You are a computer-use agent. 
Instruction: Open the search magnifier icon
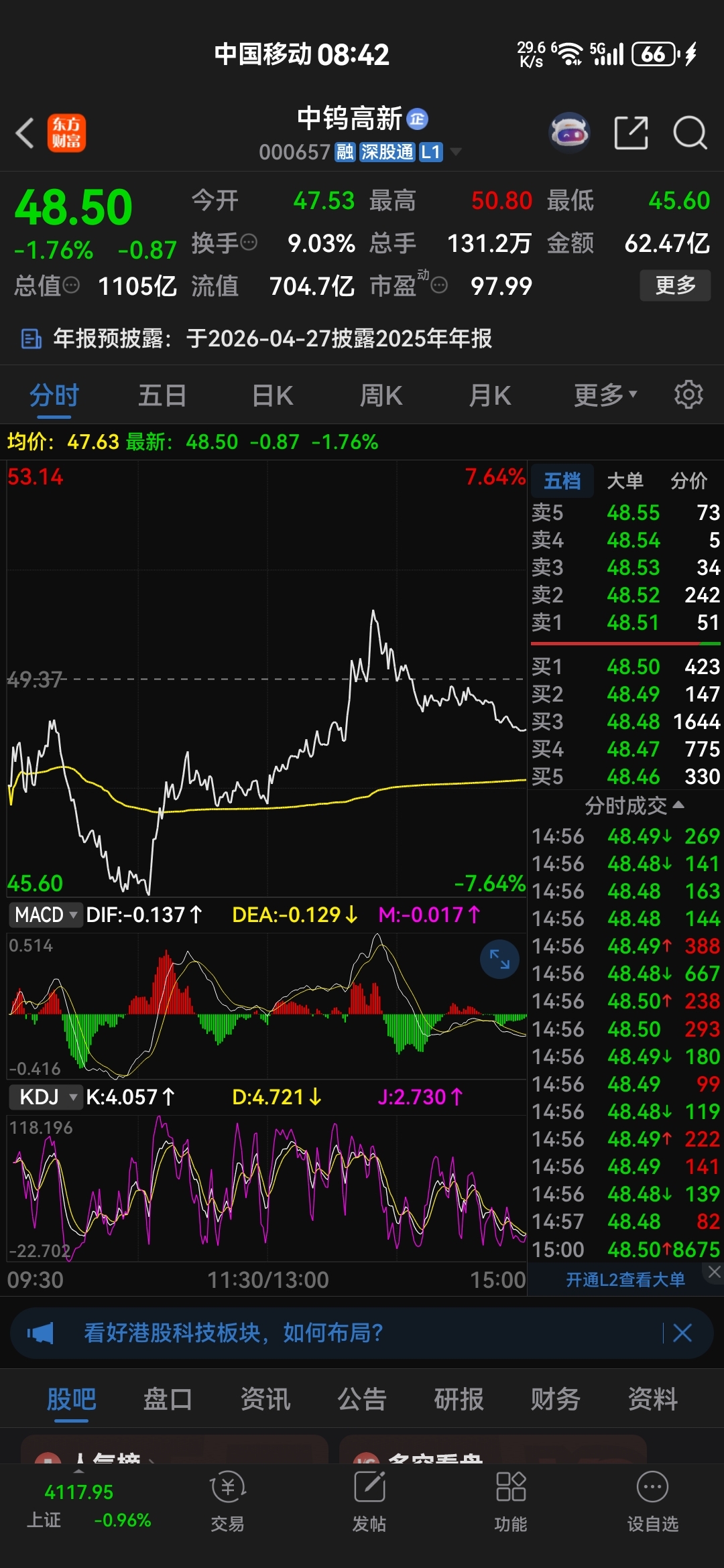coord(690,133)
